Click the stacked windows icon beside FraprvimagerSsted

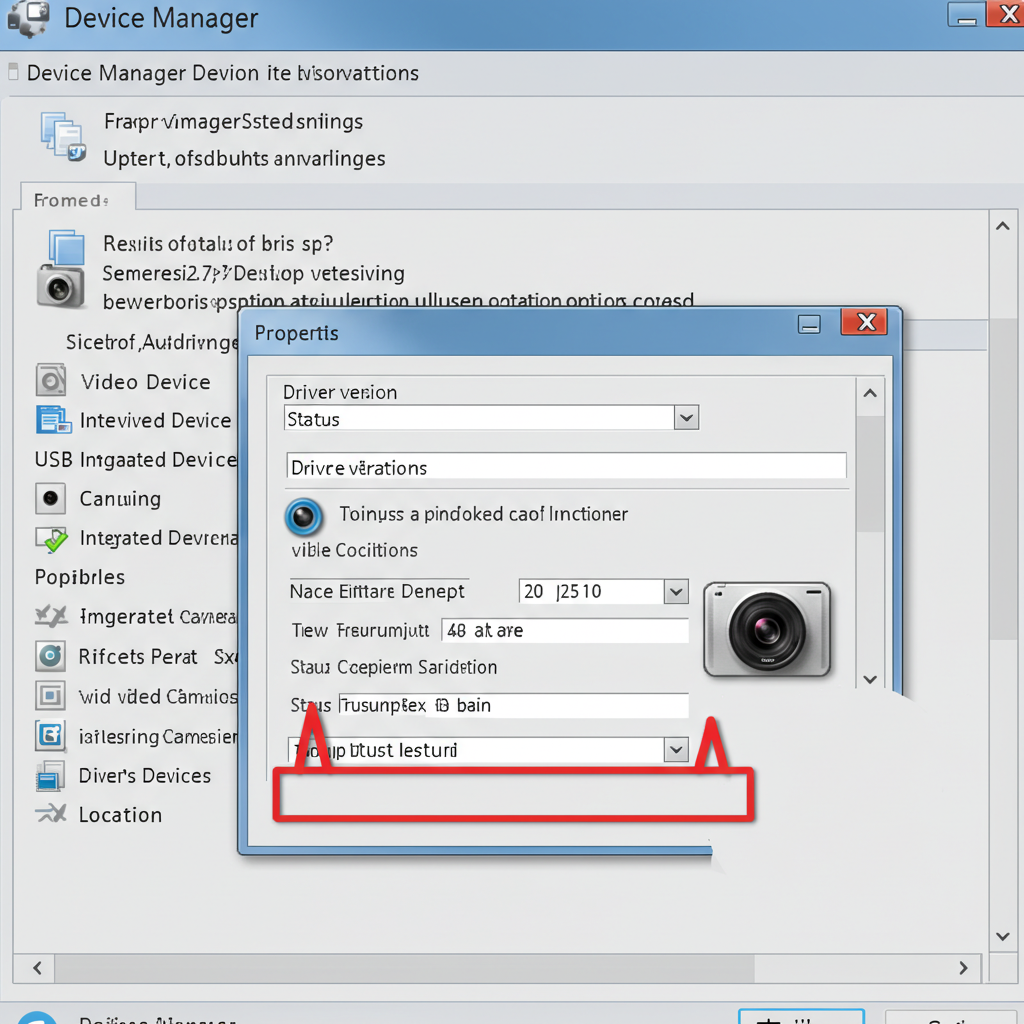(x=63, y=136)
